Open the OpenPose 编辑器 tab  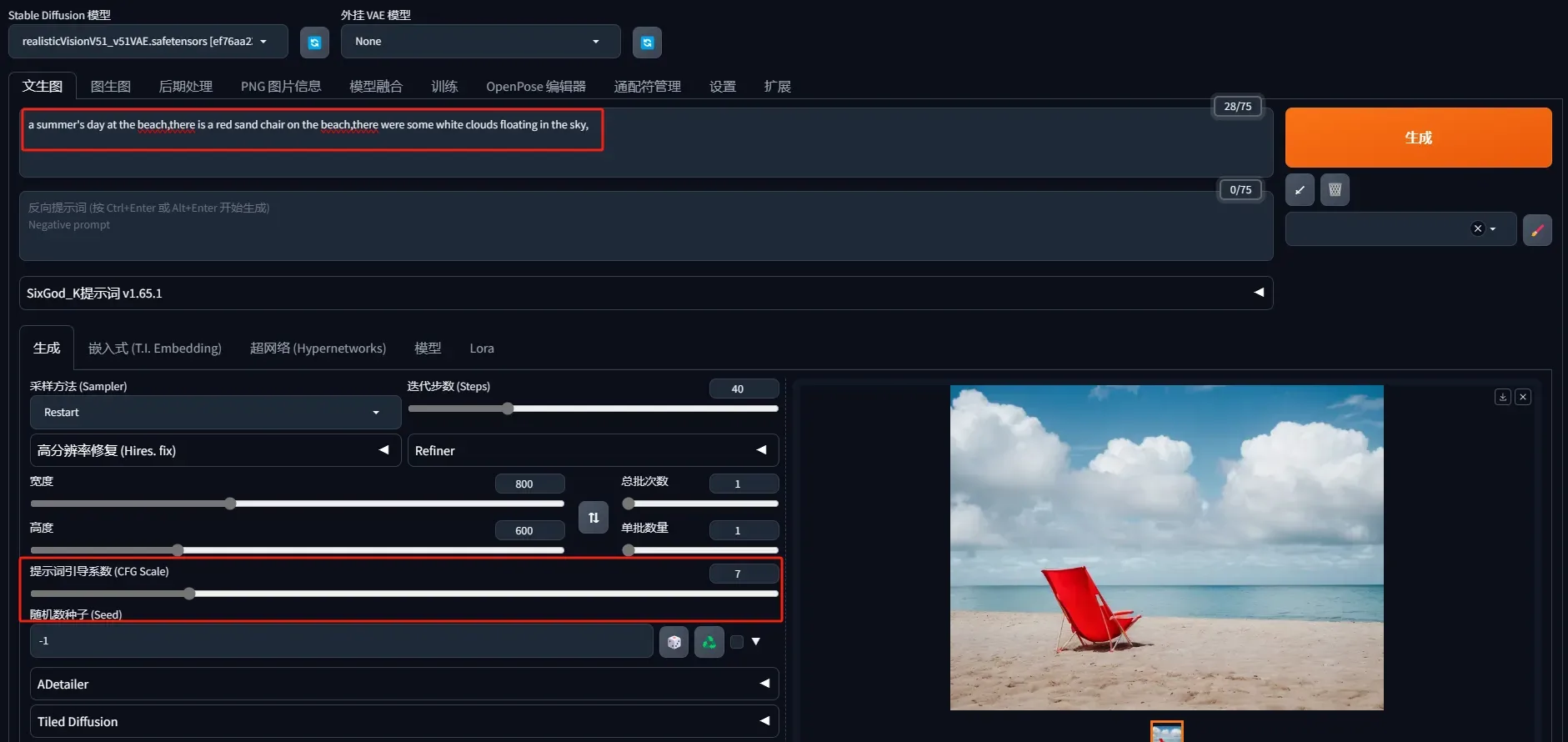click(x=536, y=87)
